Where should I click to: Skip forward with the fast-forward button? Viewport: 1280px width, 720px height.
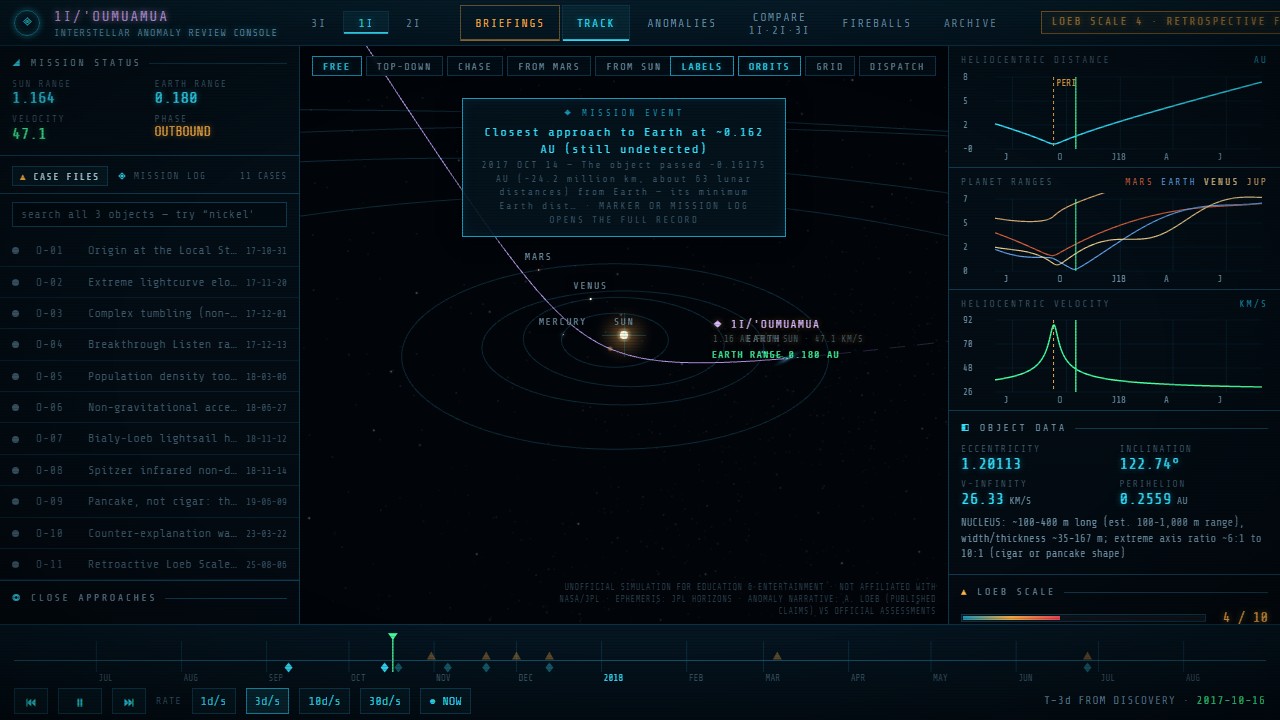(129, 701)
